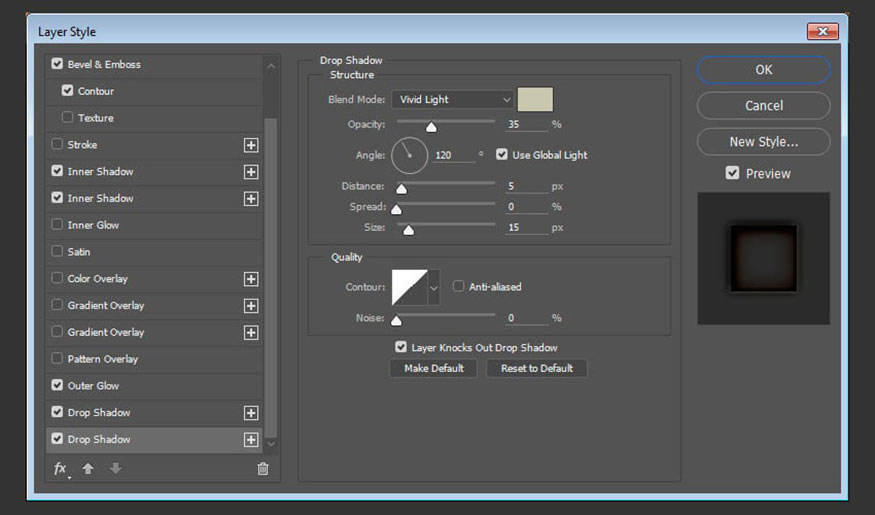Uncheck the Bevel & Emboss checkbox

pyautogui.click(x=57, y=64)
